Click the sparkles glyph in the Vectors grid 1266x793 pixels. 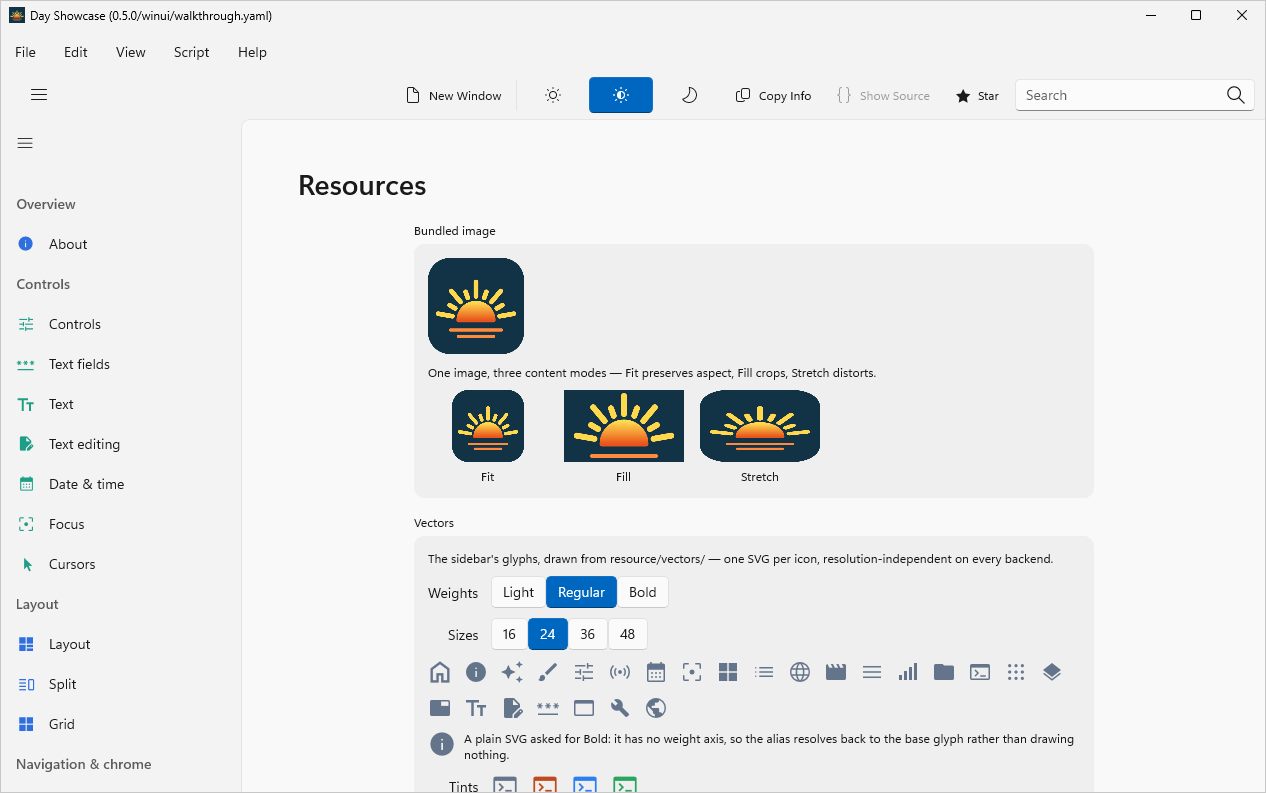tap(512, 672)
